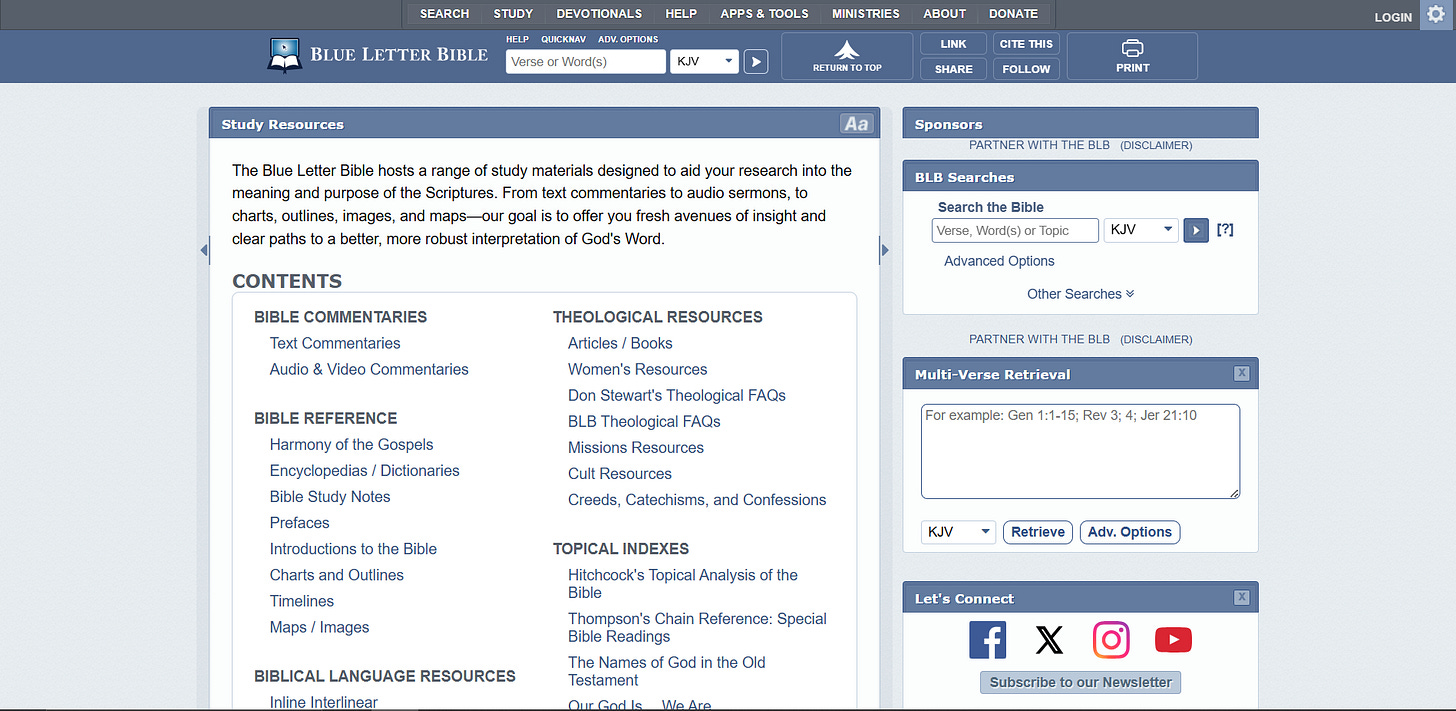Click the FOLLOW button
Viewport: 1456px width, 711px height.
[1026, 69]
